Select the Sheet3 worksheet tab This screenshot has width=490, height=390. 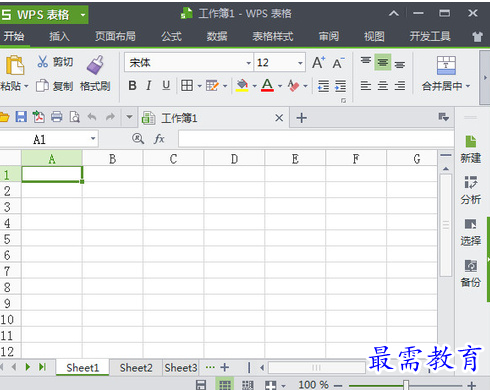[181, 368]
